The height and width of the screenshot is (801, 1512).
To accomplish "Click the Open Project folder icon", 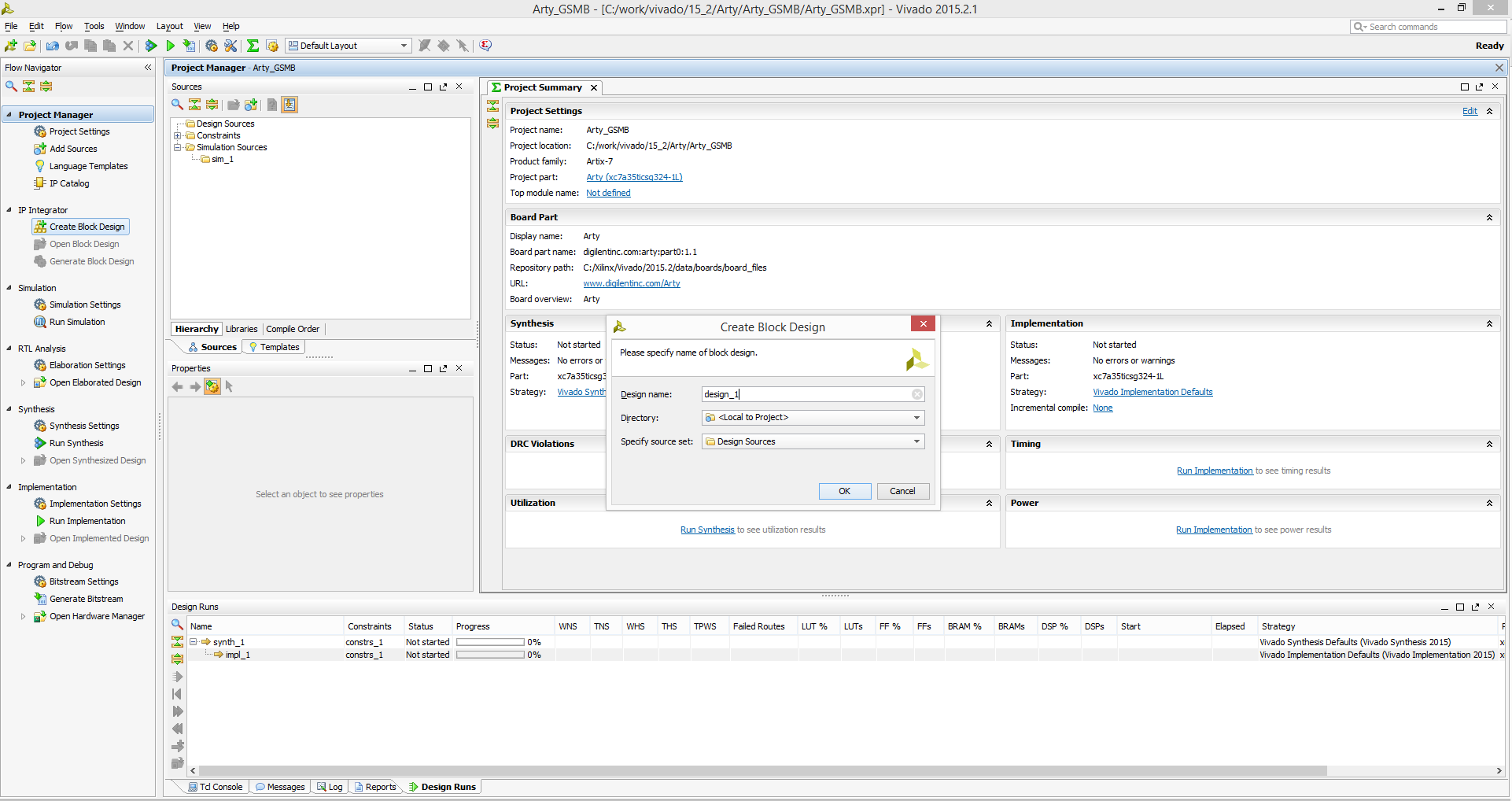I will point(30,46).
